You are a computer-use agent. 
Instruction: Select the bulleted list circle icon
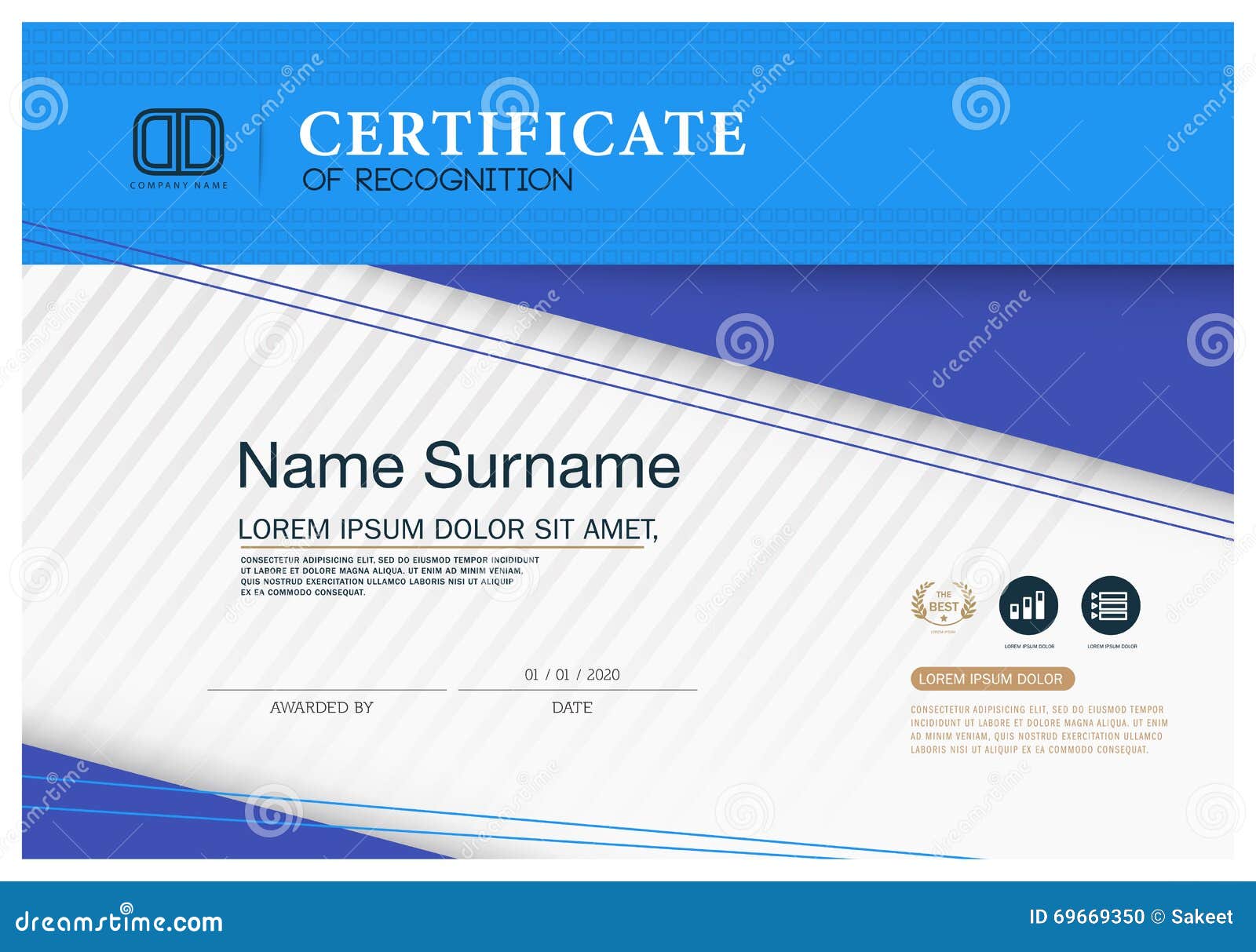click(1110, 606)
